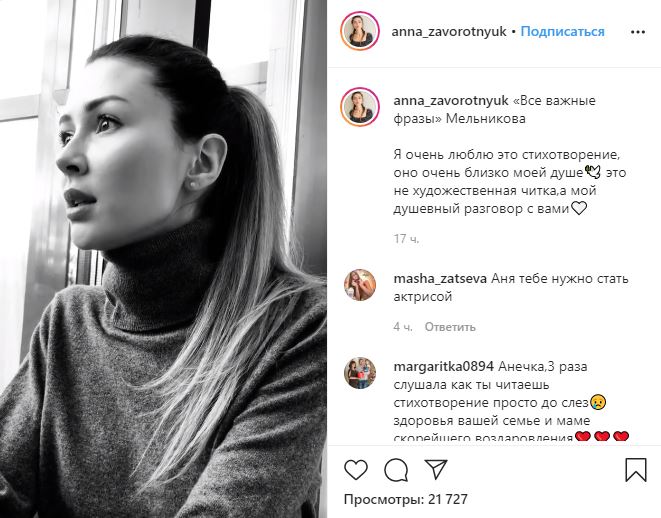Click Просмотры: 21 727 view count
The width and height of the screenshot is (661, 518).
pos(406,499)
